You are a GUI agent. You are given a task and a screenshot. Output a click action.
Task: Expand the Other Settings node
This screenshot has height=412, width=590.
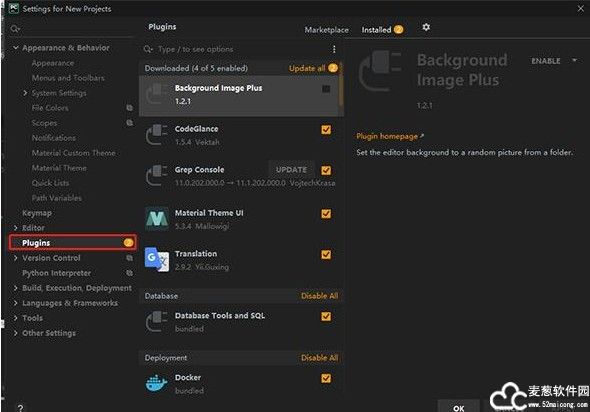point(15,333)
